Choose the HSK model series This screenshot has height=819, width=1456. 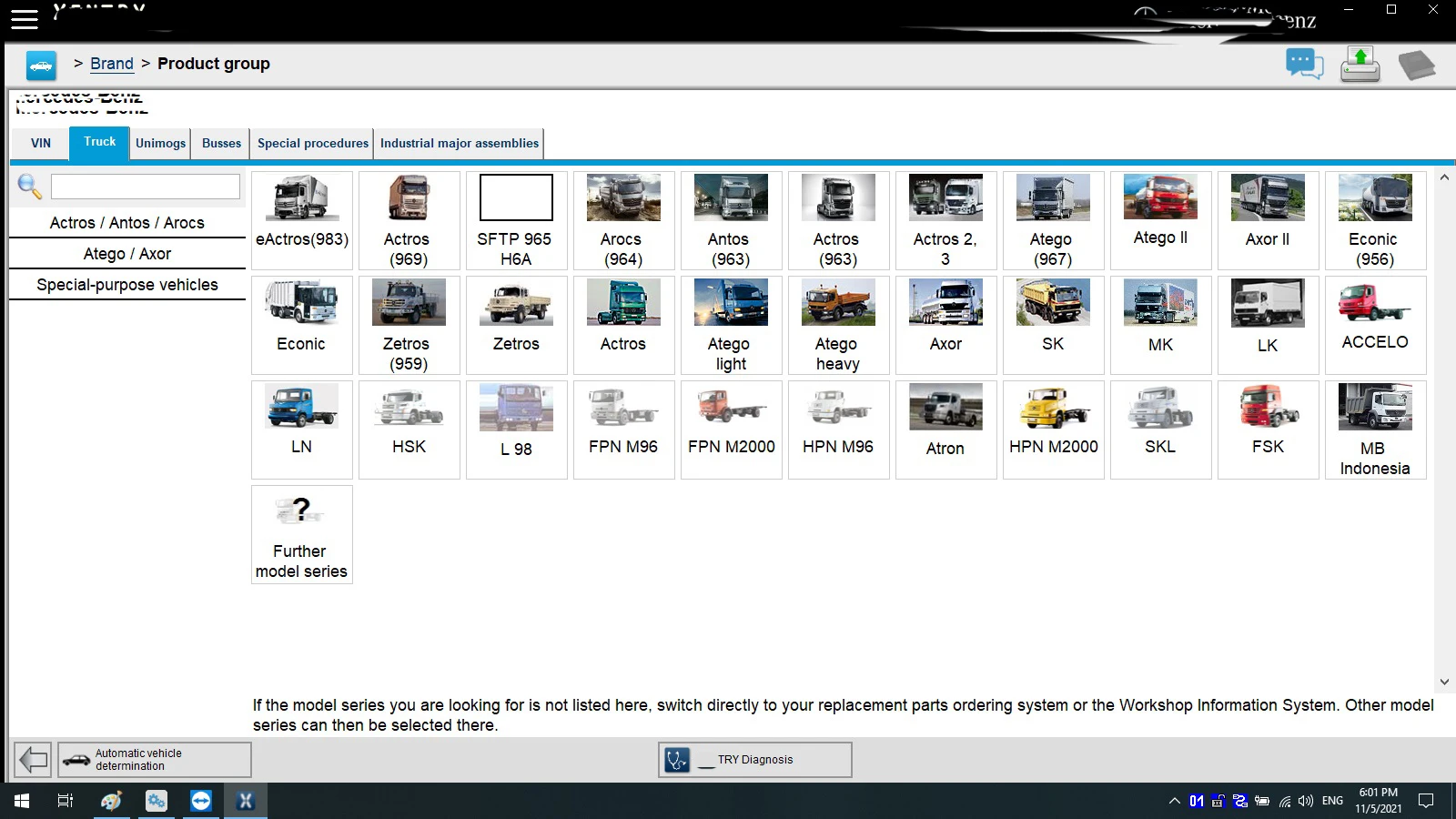409,430
